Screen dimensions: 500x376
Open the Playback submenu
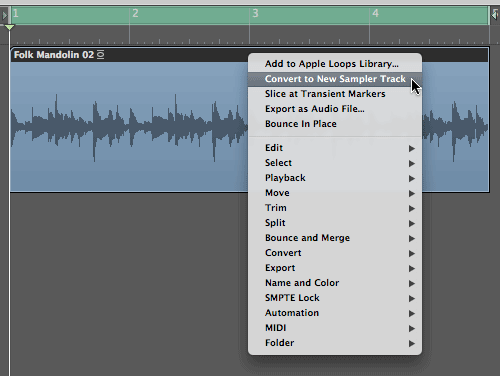point(335,178)
